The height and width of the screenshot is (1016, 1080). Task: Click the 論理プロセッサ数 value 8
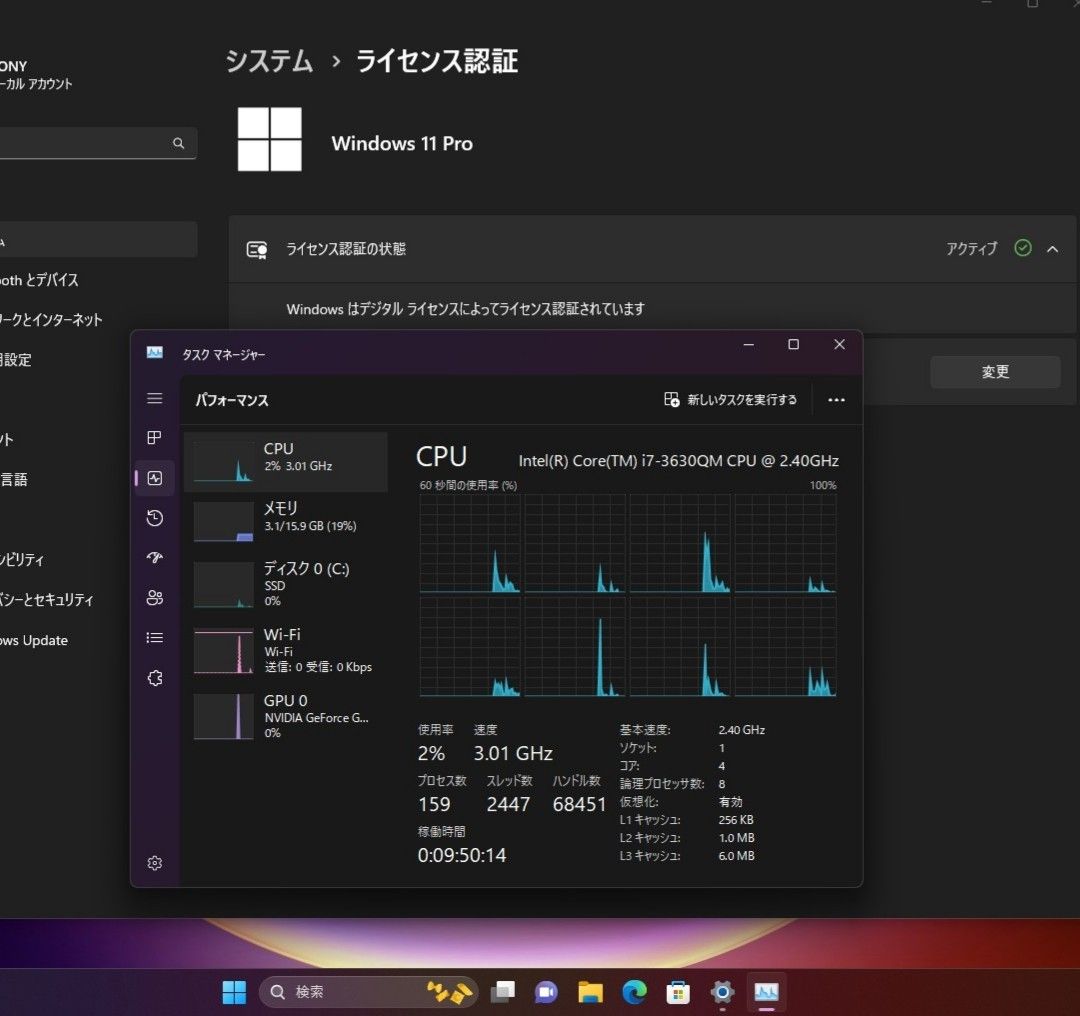coord(722,784)
